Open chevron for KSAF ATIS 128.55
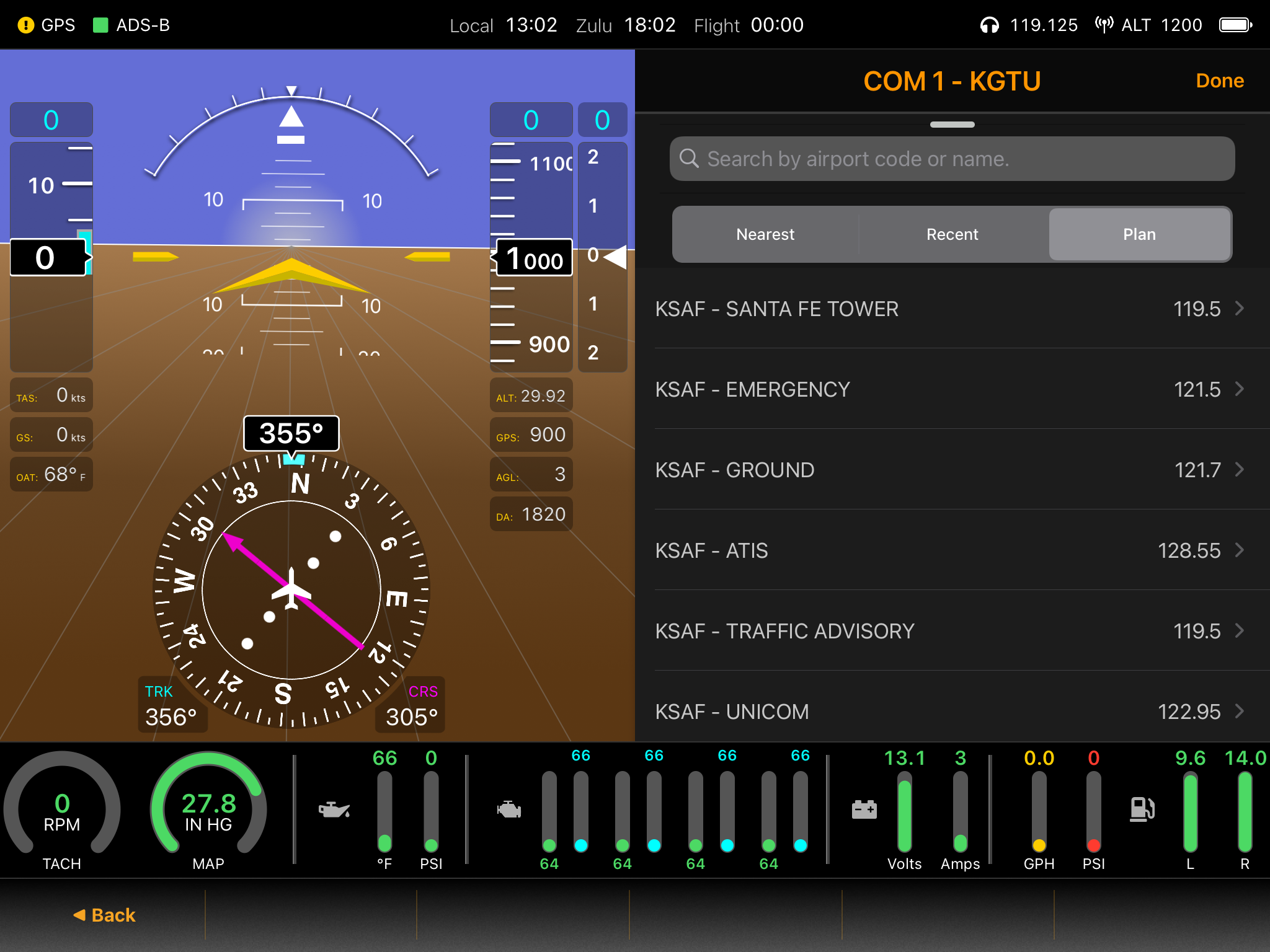The width and height of the screenshot is (1270, 952). pos(1239,550)
